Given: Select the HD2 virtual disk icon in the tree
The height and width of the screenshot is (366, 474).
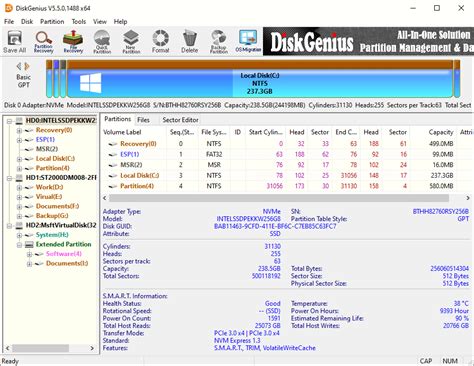Looking at the screenshot, I should pyautogui.click(x=20, y=226).
